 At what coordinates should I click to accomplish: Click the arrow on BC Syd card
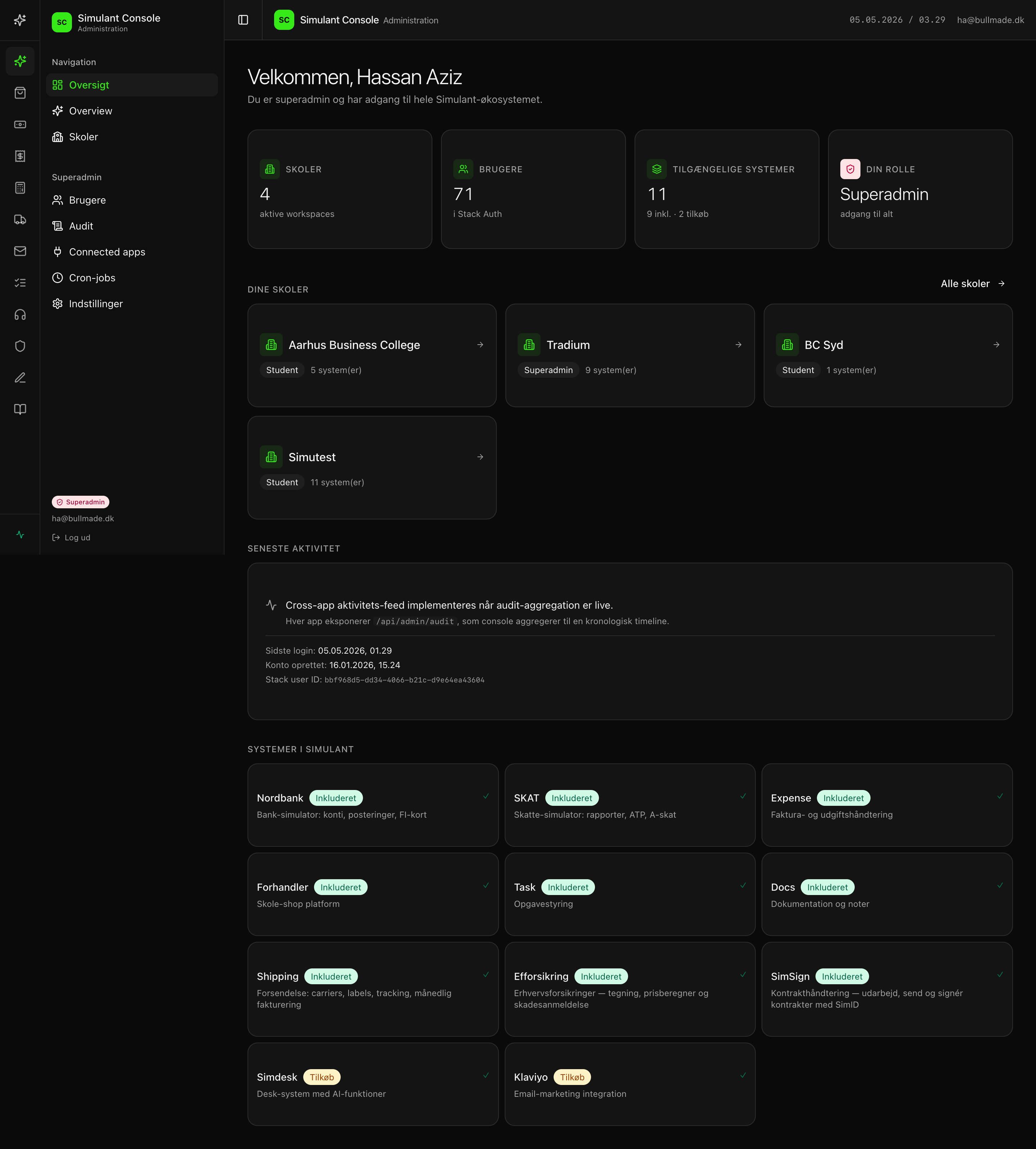tap(996, 345)
